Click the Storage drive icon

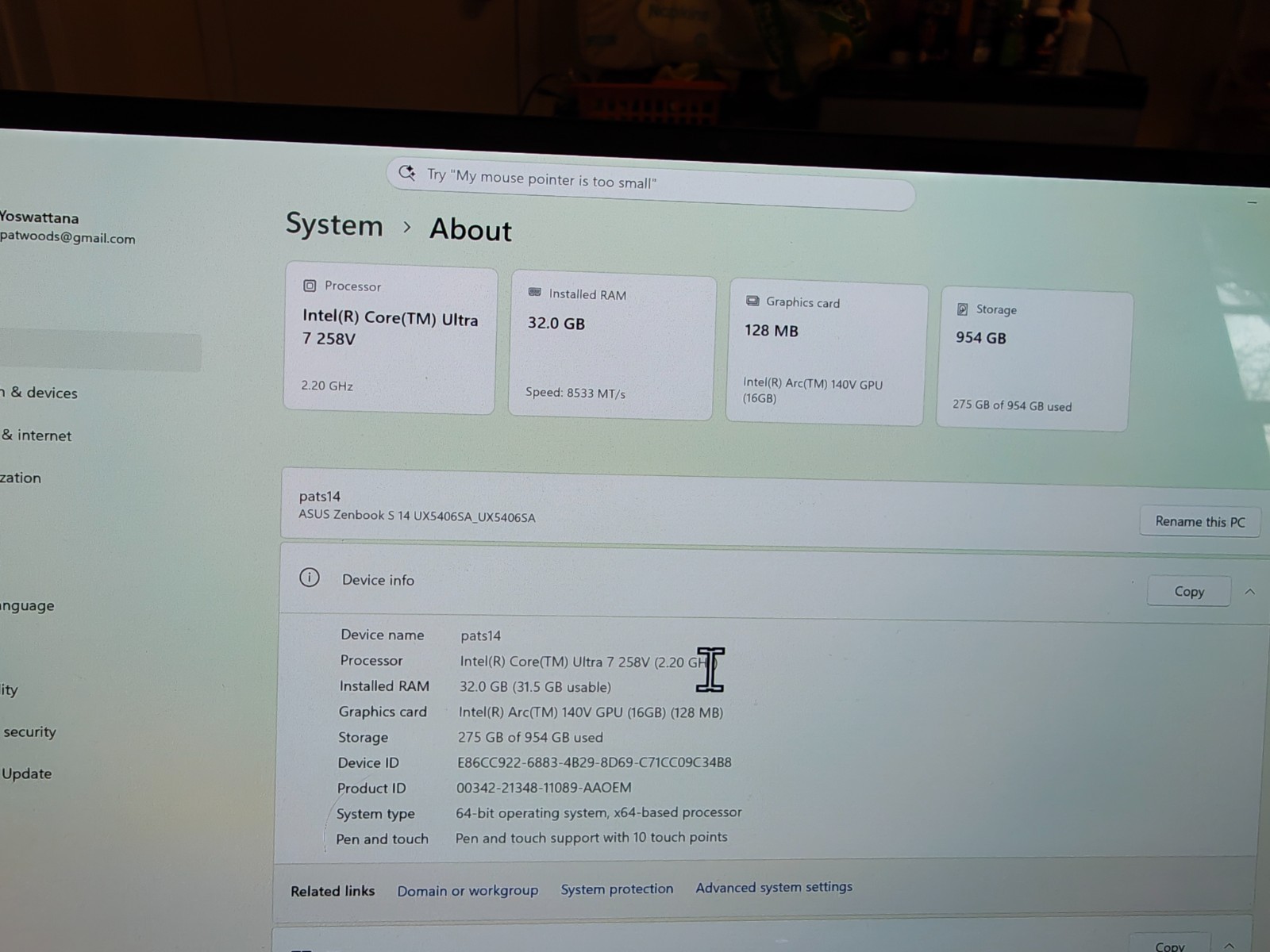click(963, 309)
